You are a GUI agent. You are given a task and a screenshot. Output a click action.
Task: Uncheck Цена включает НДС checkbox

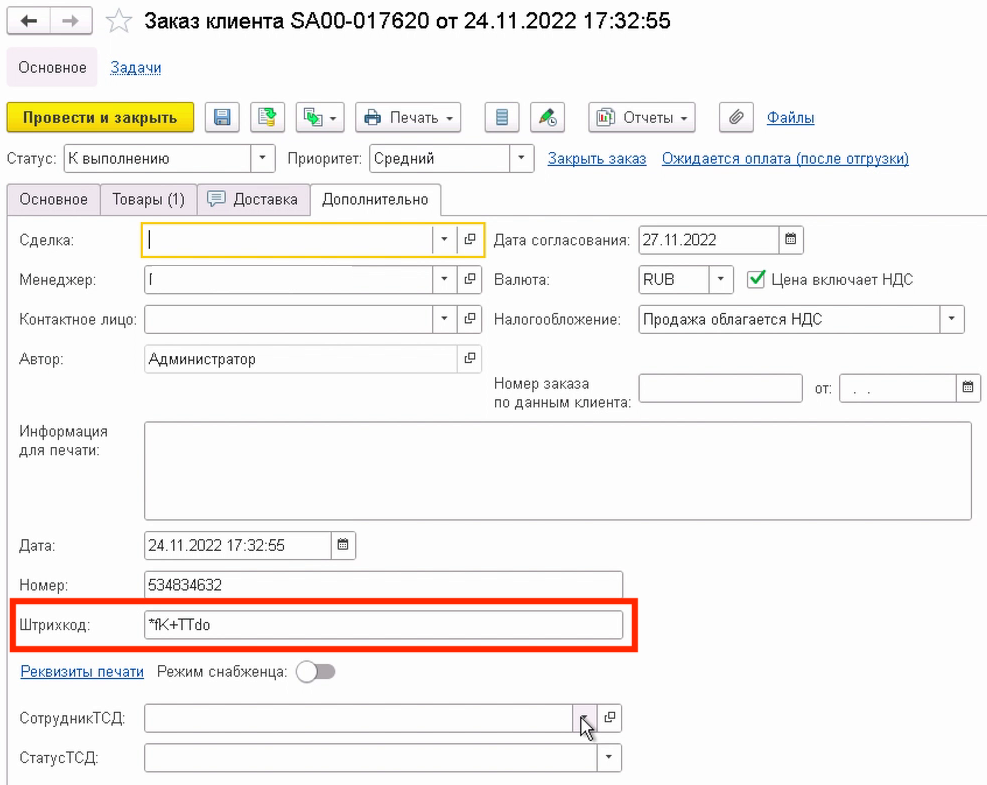[756, 279]
